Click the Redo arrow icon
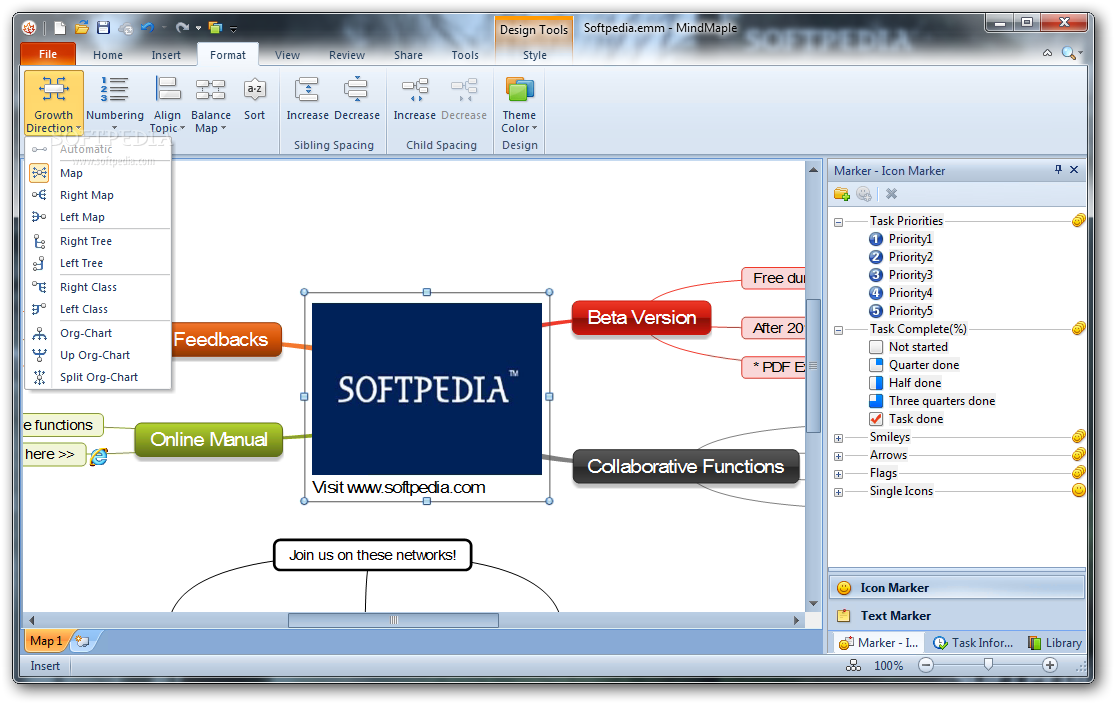The width and height of the screenshot is (1115, 704). tap(183, 28)
